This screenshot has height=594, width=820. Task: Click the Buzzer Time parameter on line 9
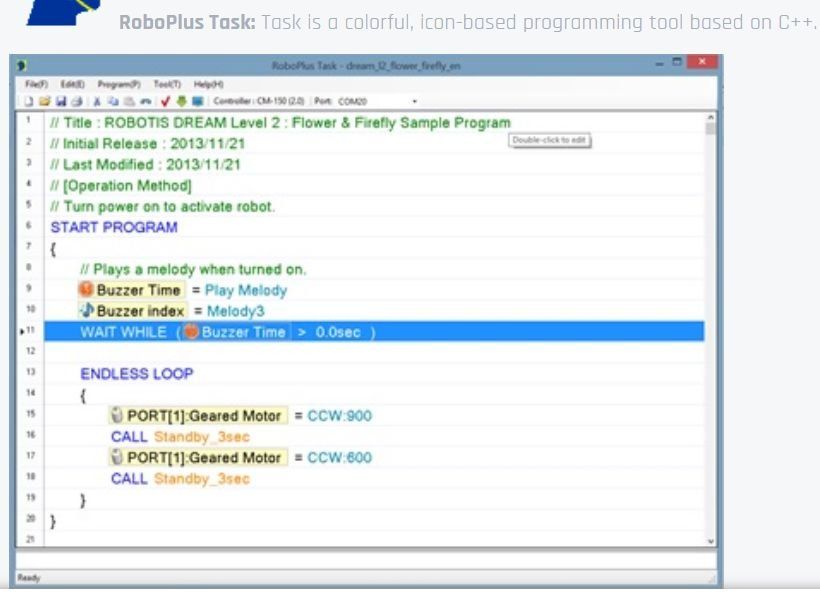tap(131, 290)
